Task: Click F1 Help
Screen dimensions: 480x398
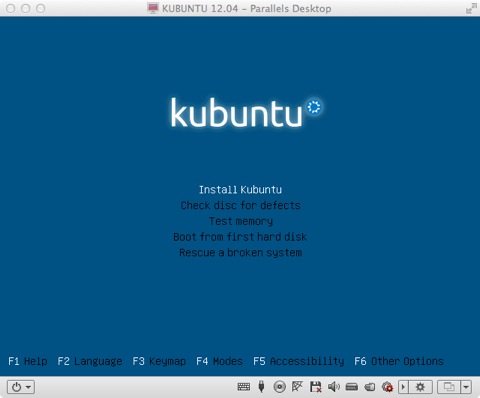Action: (x=28, y=361)
